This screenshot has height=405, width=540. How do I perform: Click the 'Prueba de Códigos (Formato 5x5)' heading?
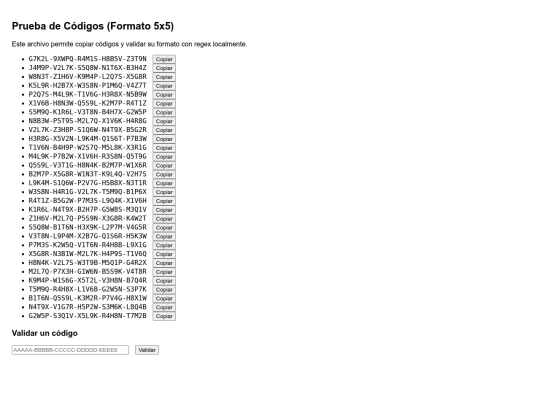coord(93,27)
